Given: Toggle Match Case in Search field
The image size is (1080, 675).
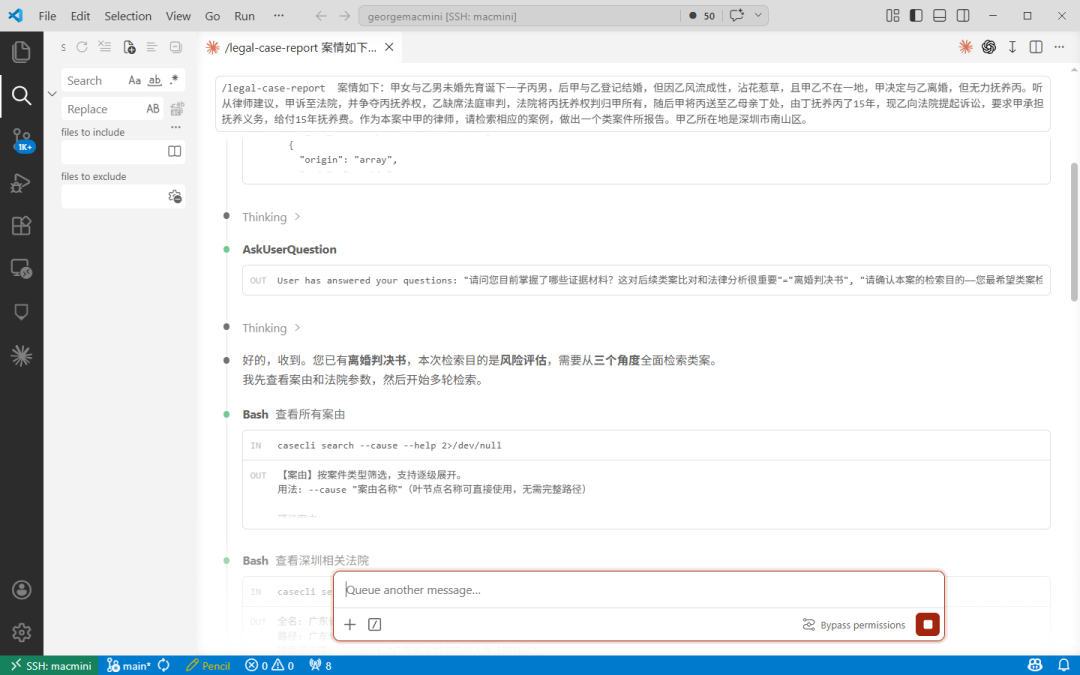Looking at the screenshot, I should tap(134, 81).
